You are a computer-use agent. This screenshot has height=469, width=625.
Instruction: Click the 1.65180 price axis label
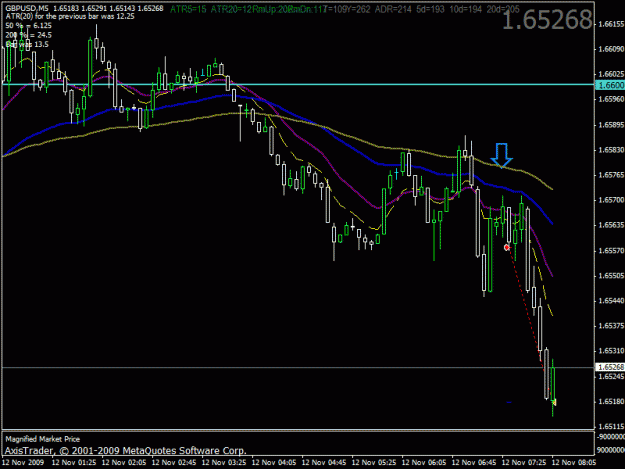click(x=611, y=402)
